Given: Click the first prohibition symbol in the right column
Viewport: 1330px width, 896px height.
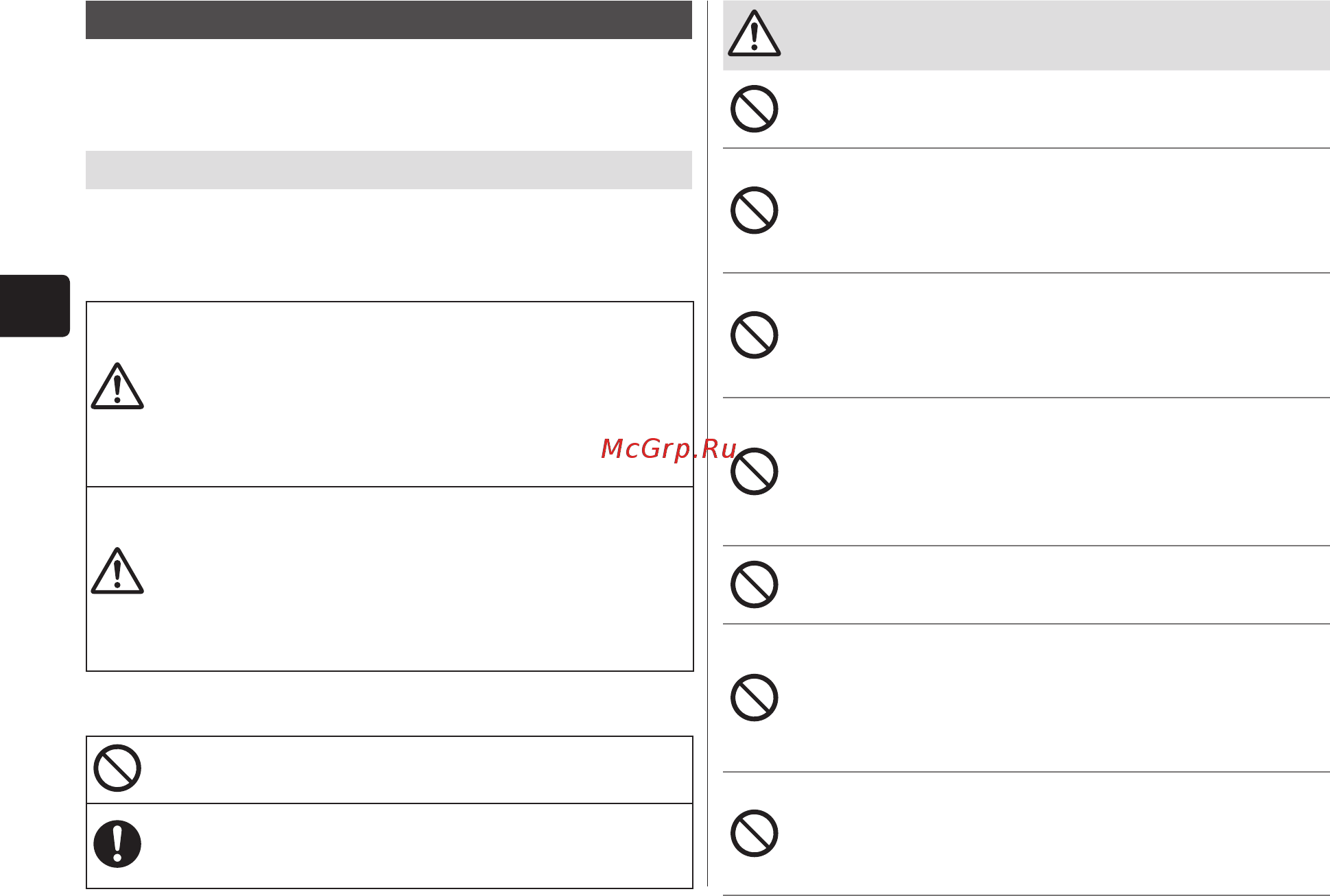Looking at the screenshot, I should click(754, 108).
